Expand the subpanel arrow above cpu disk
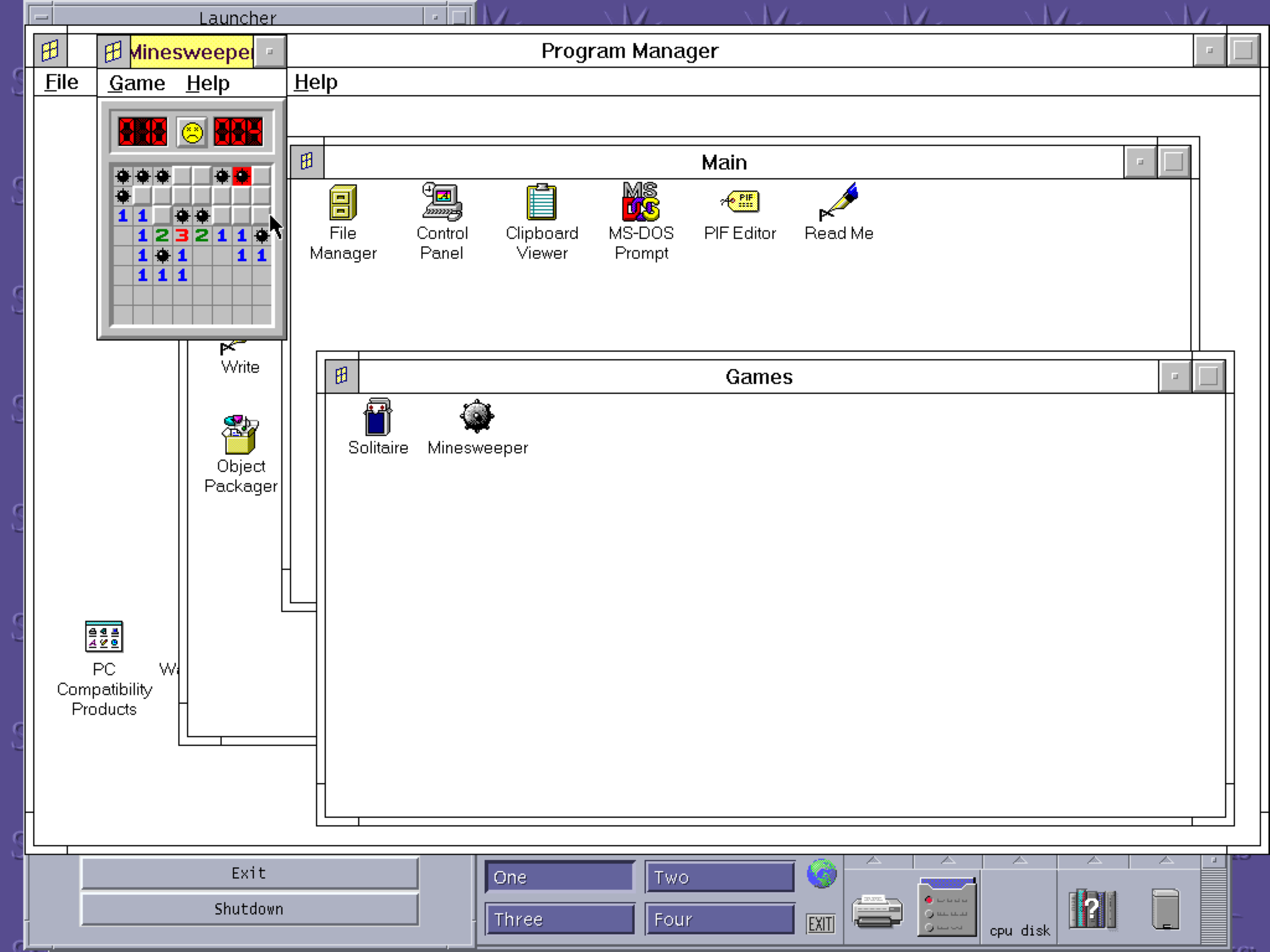The height and width of the screenshot is (952, 1270). pyautogui.click(x=1020, y=860)
